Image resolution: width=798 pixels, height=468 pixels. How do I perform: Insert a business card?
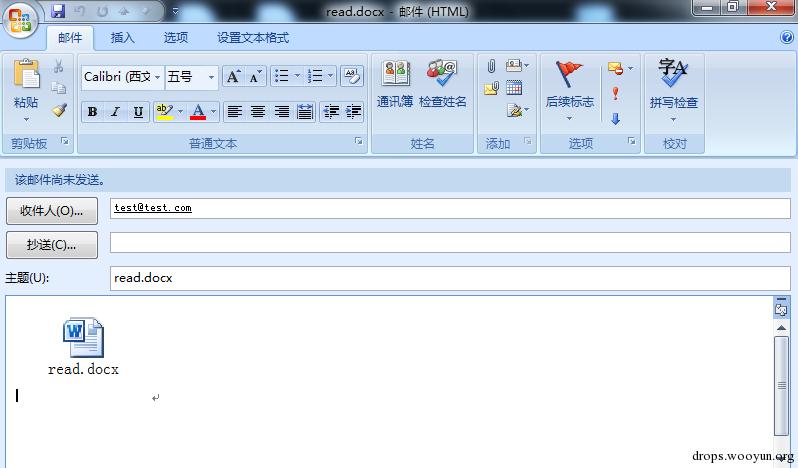(x=515, y=66)
